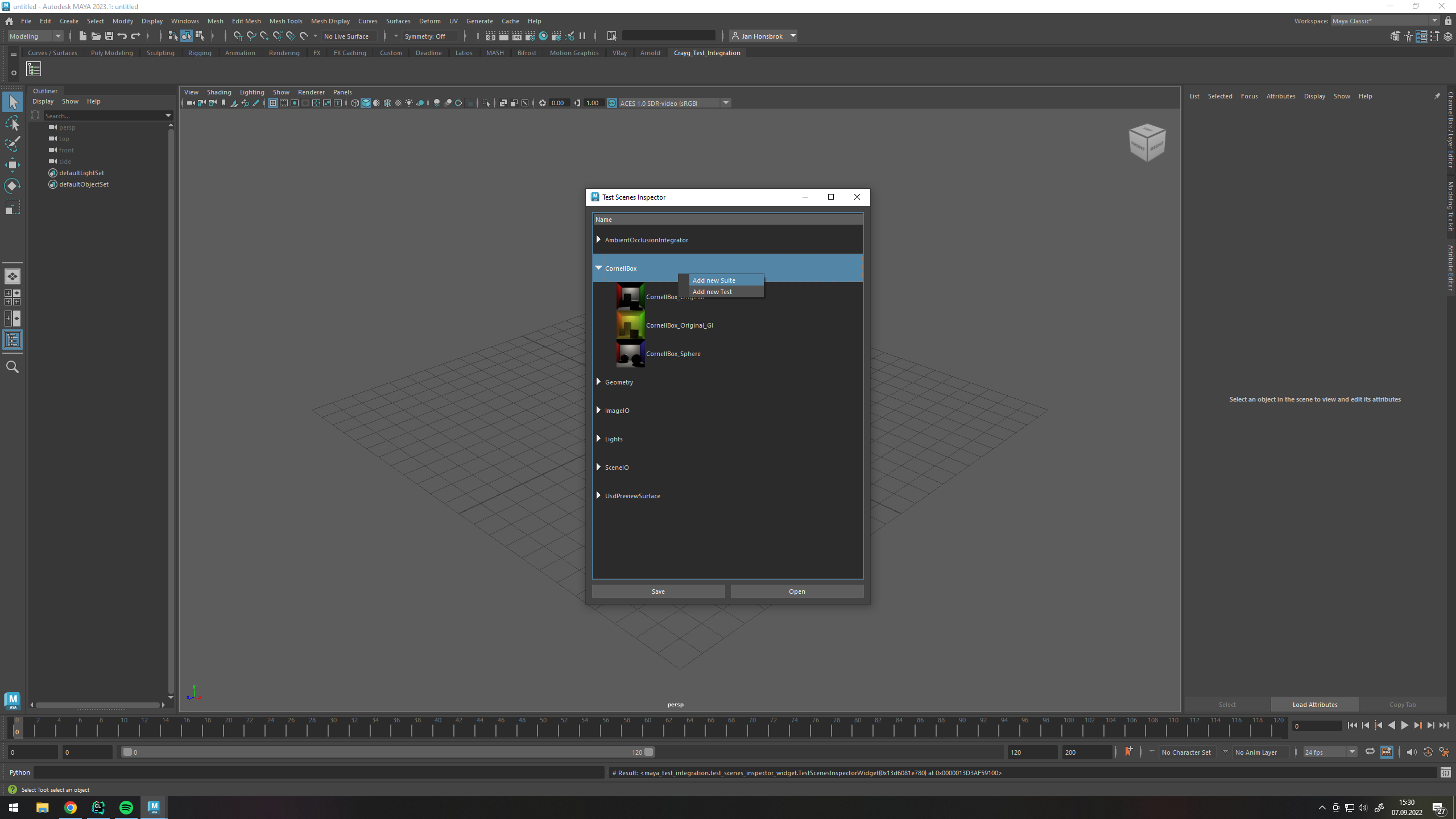Viewport: 1456px width, 819px height.
Task: Expand the Geometry suite row
Action: click(598, 382)
